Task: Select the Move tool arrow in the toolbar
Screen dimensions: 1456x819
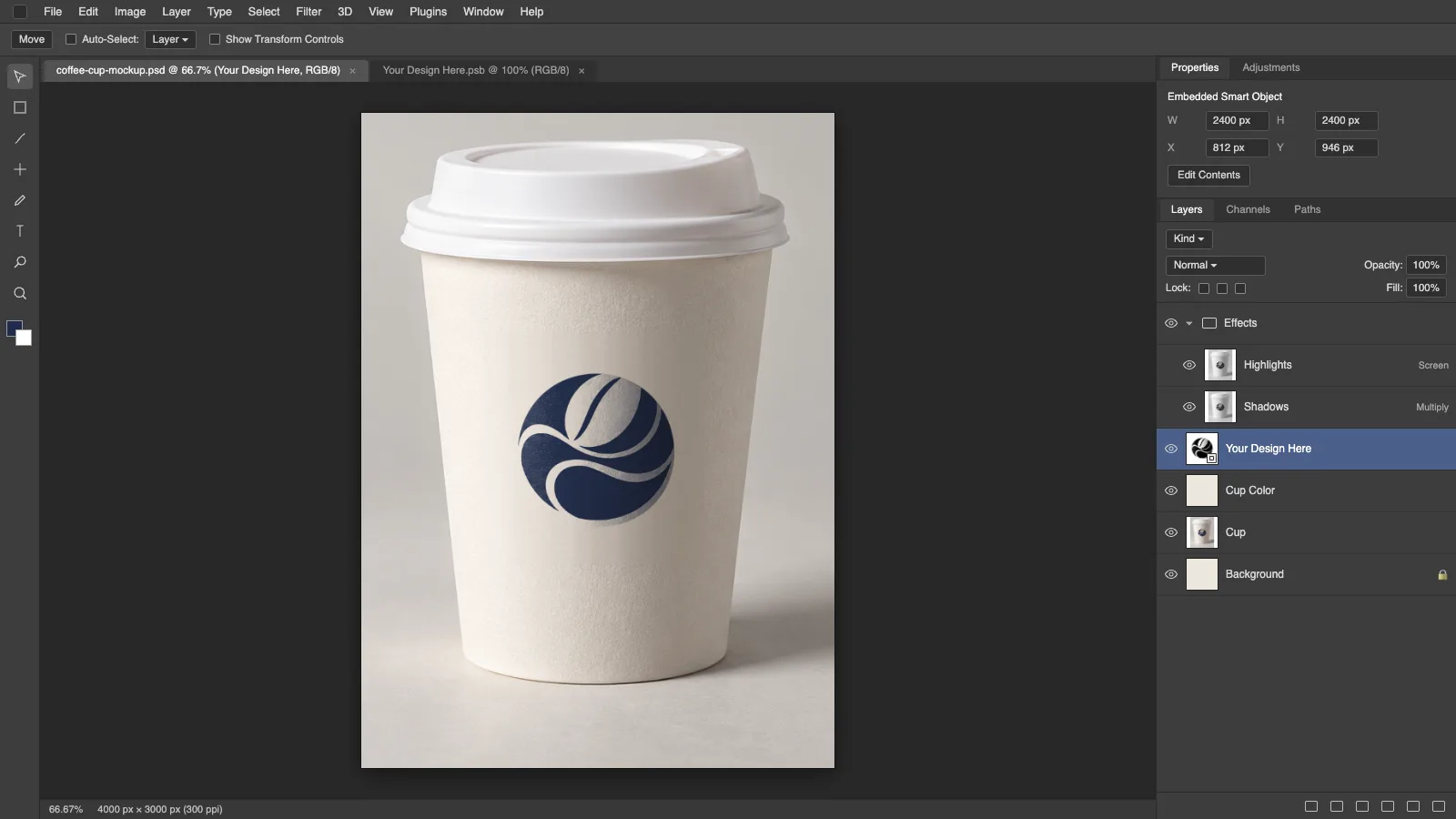Action: point(19,76)
